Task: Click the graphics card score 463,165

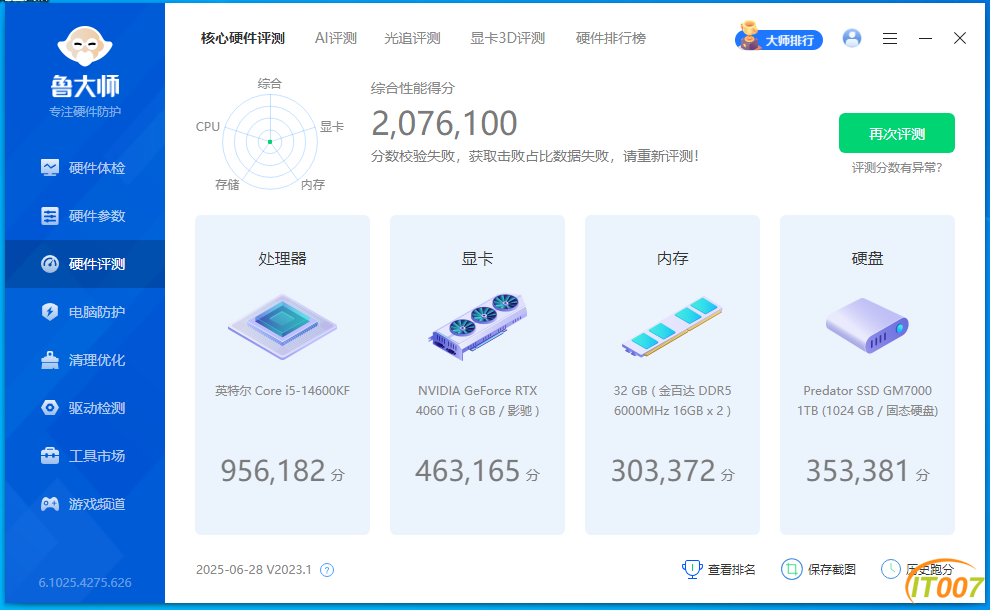Action: click(x=467, y=470)
